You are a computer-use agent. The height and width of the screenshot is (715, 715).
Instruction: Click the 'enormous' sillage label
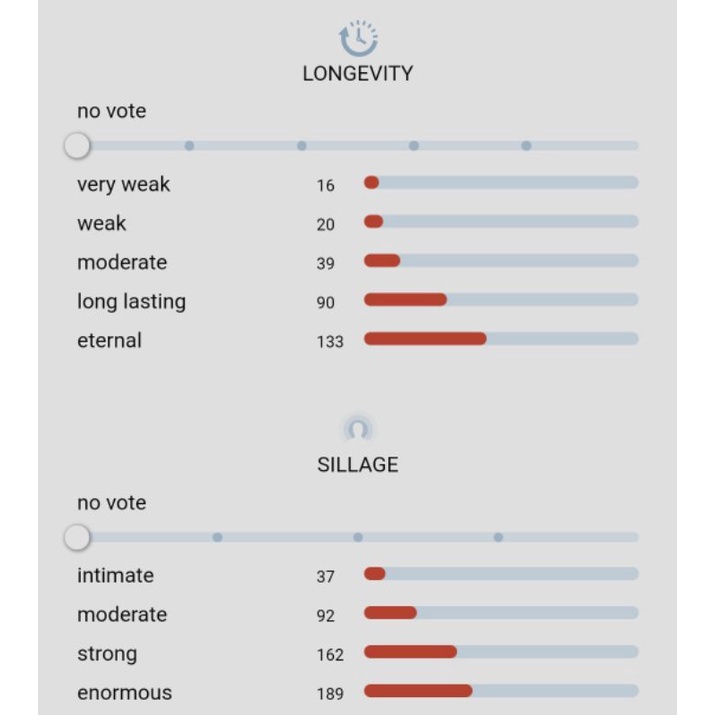pos(124,692)
